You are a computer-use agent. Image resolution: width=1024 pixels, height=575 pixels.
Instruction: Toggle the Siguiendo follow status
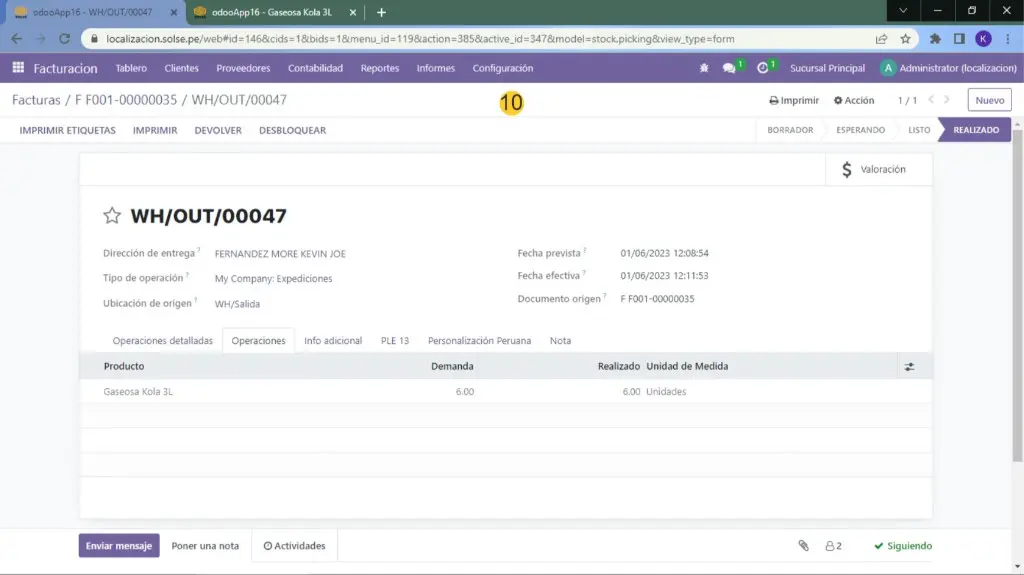[x=902, y=546]
